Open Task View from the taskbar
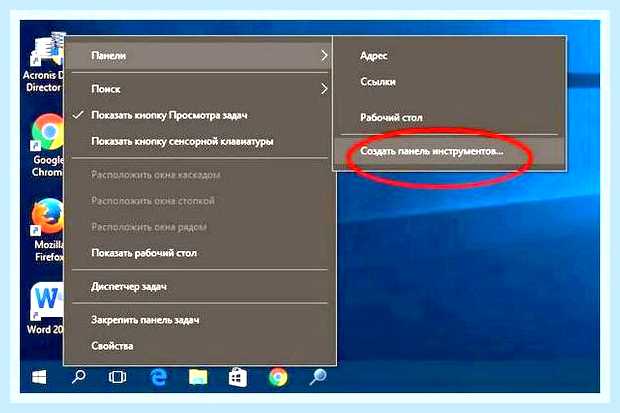620x413 pixels. (117, 377)
